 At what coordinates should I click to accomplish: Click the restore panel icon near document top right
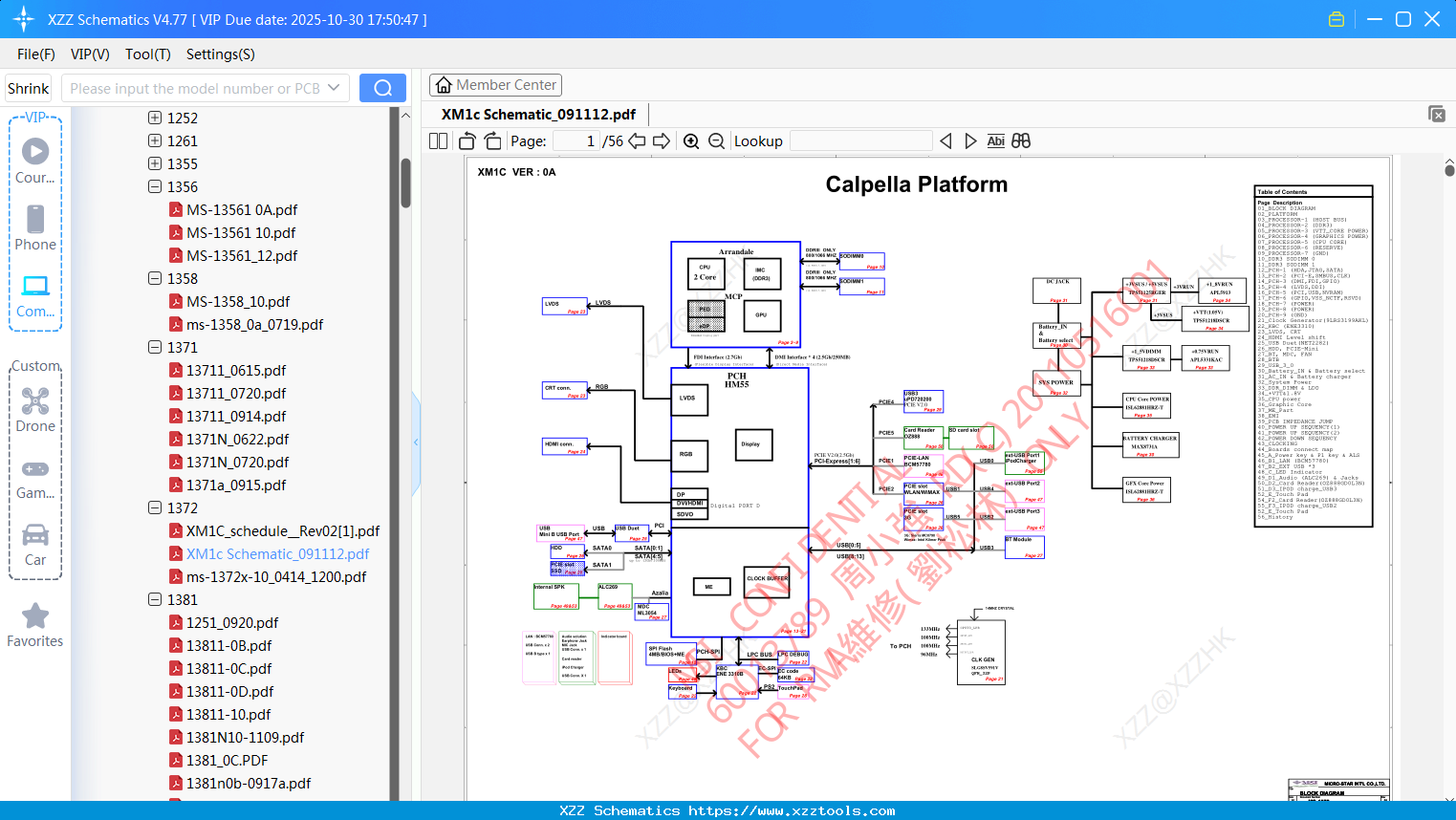point(1437,114)
